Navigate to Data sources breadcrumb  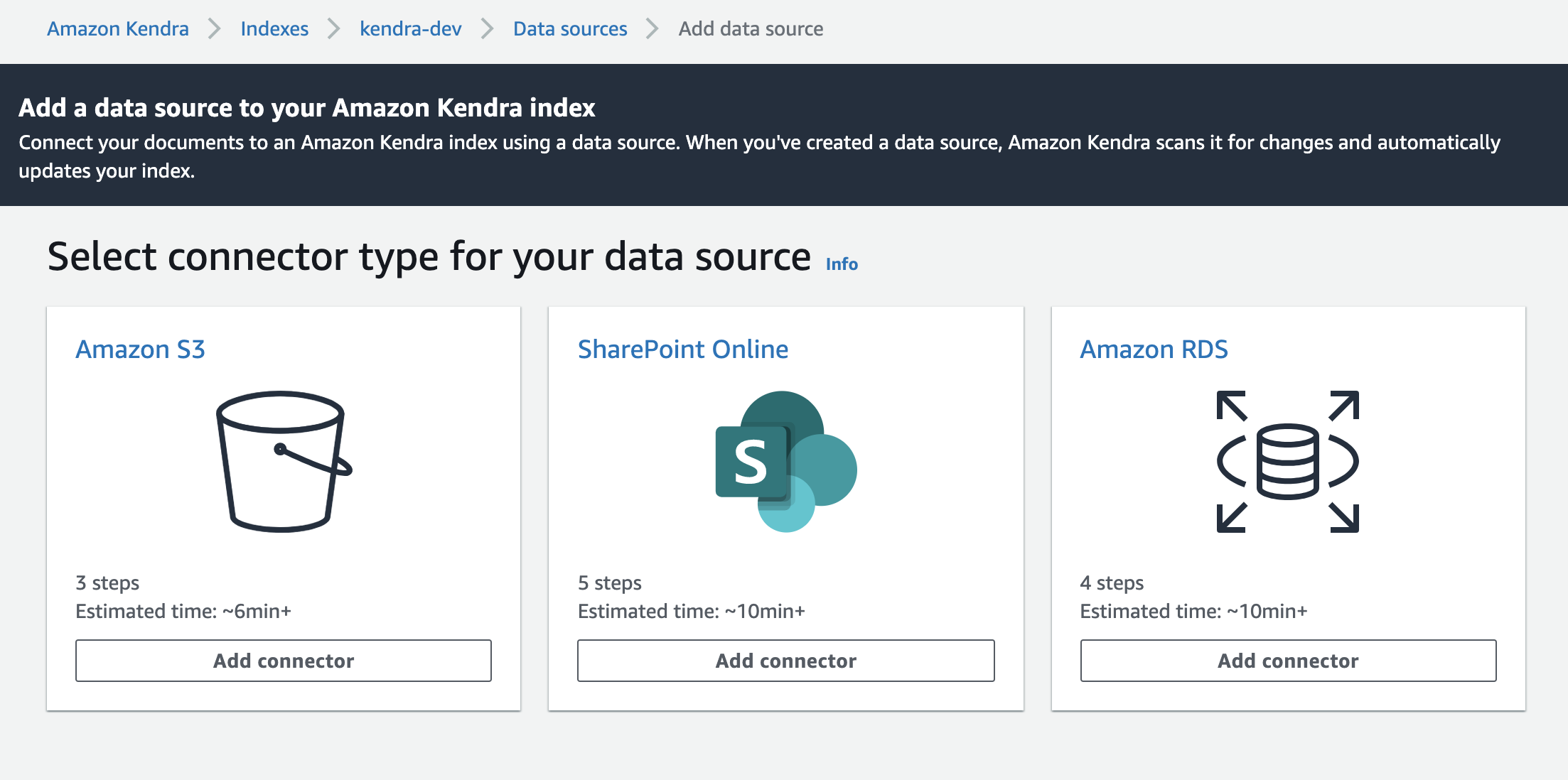pos(570,28)
